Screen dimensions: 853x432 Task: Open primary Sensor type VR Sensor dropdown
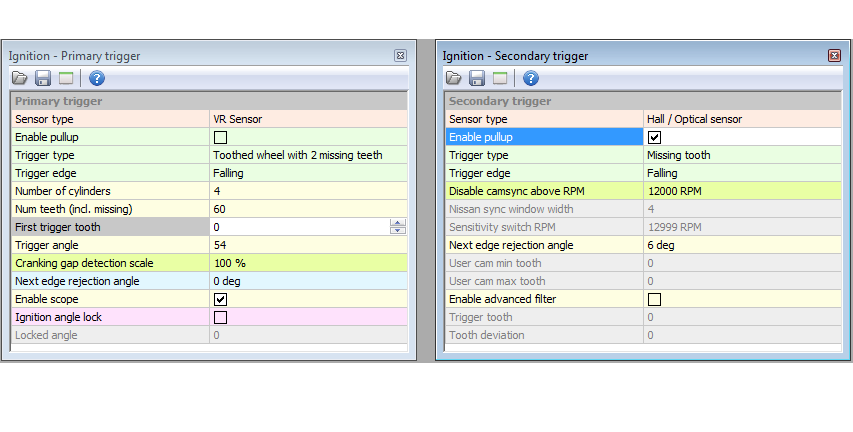pyautogui.click(x=308, y=119)
